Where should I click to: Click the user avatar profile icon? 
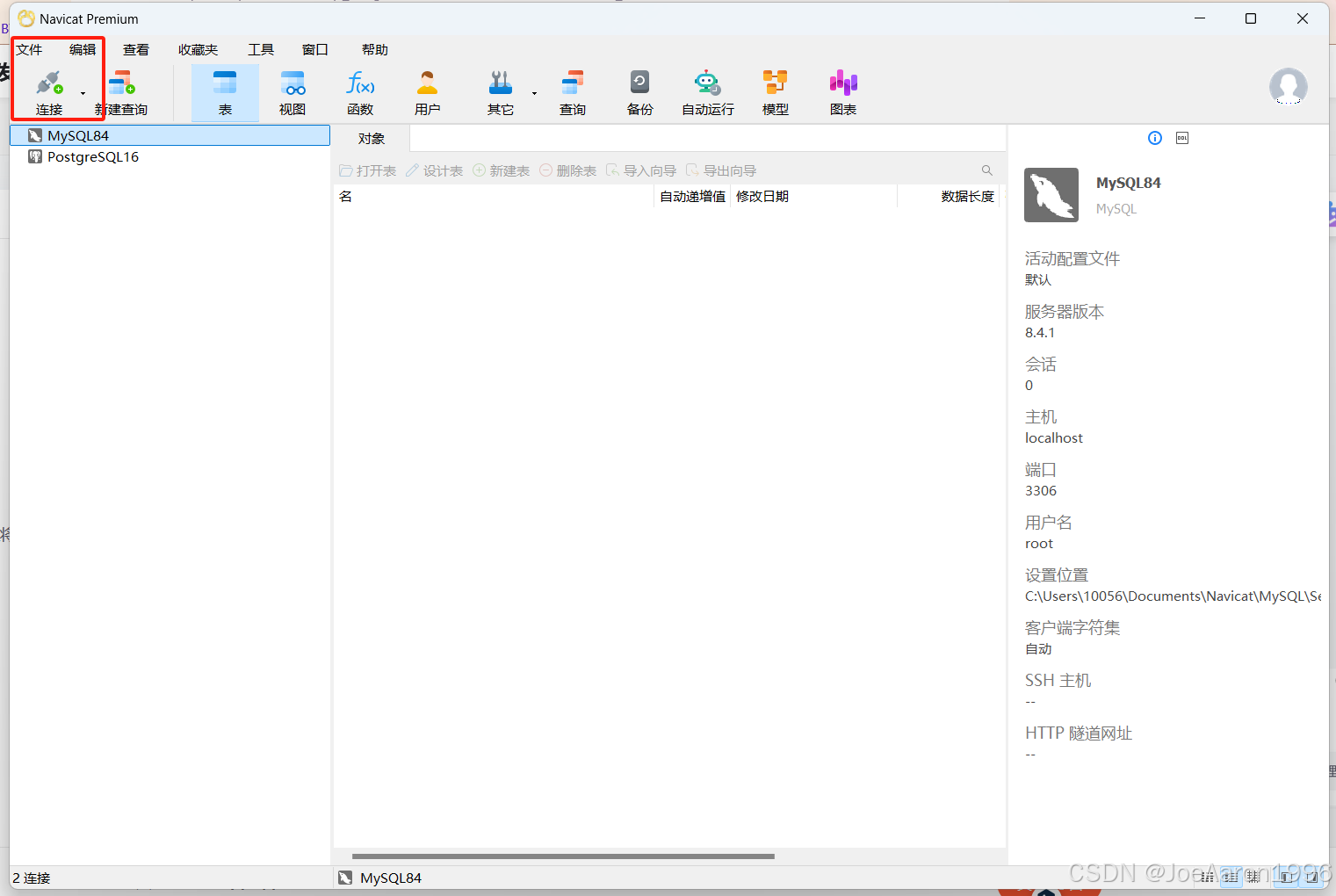click(1288, 86)
